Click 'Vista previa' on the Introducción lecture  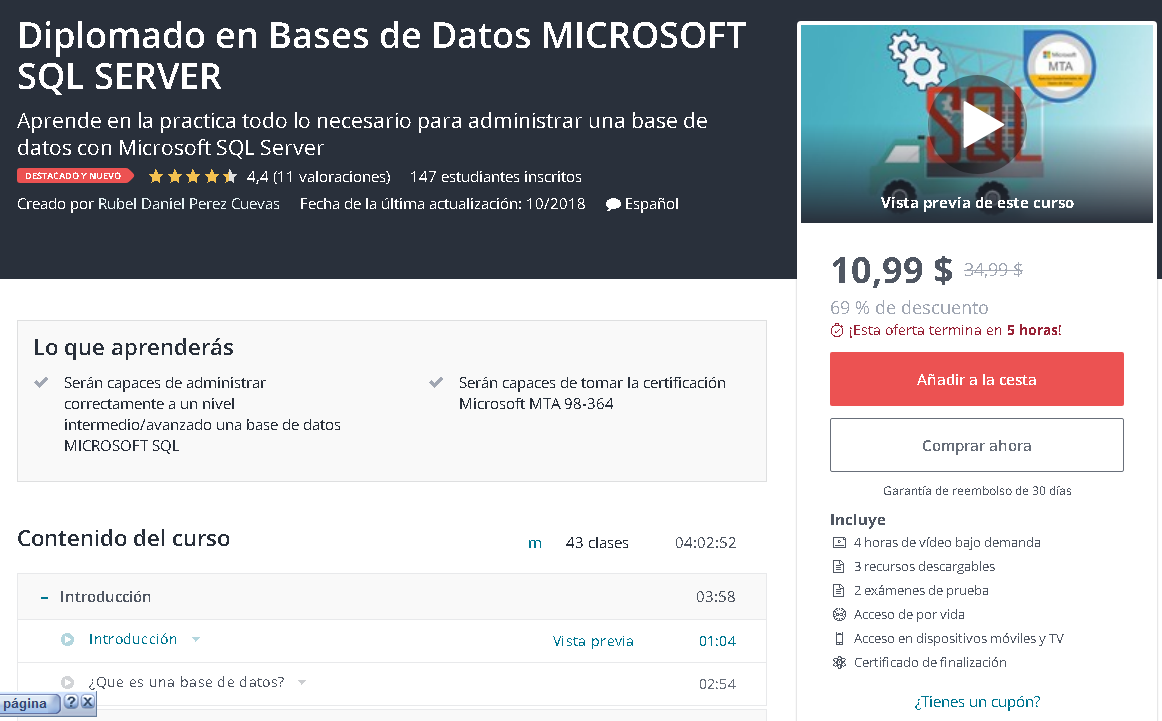pyautogui.click(x=593, y=640)
